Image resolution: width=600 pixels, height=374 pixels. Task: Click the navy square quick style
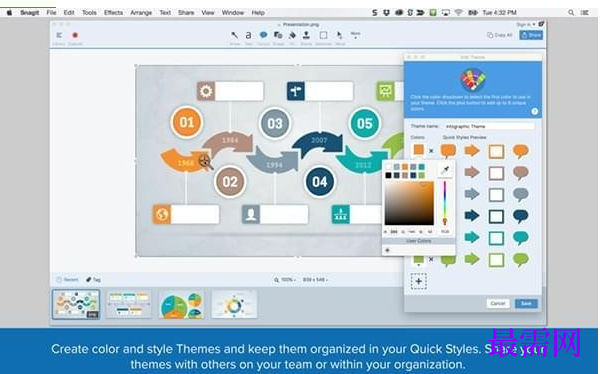[x=496, y=217]
